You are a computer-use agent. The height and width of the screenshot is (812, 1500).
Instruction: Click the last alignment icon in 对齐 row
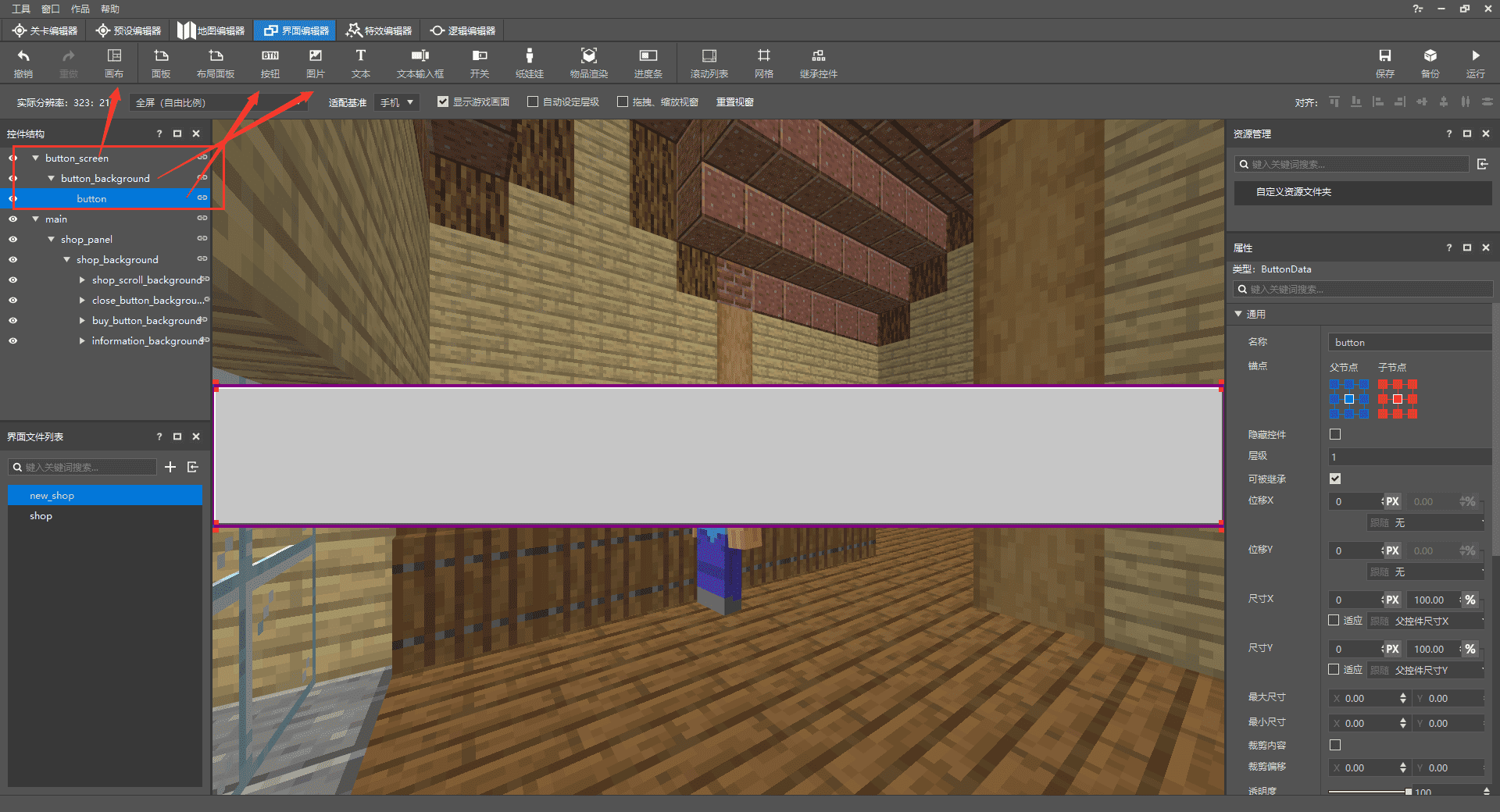(1487, 102)
